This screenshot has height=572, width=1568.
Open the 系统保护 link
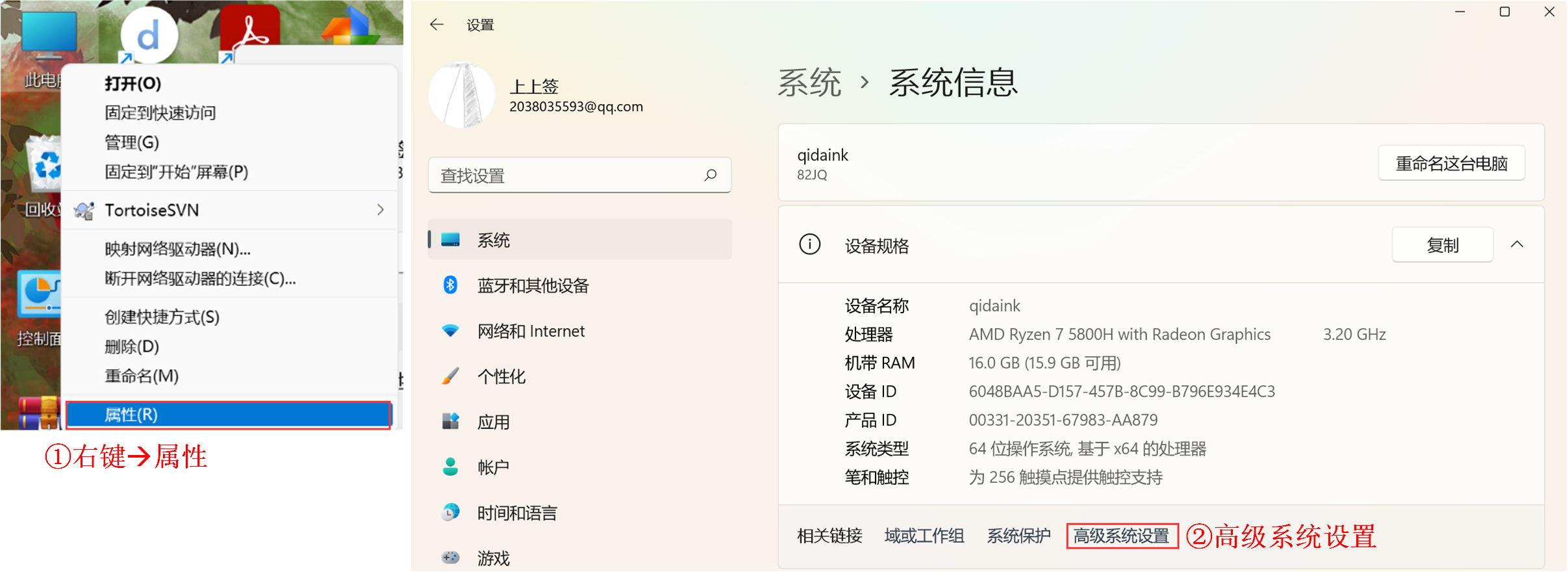click(x=1018, y=536)
